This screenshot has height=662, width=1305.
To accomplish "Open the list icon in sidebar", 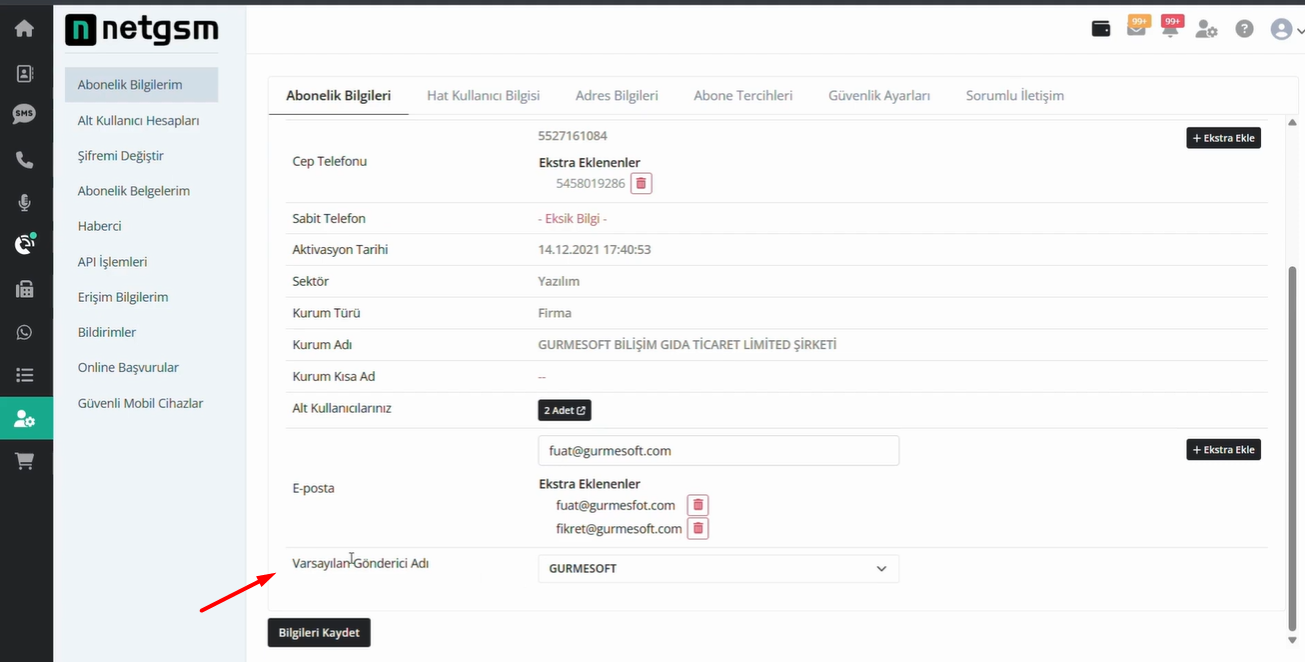I will (25, 375).
